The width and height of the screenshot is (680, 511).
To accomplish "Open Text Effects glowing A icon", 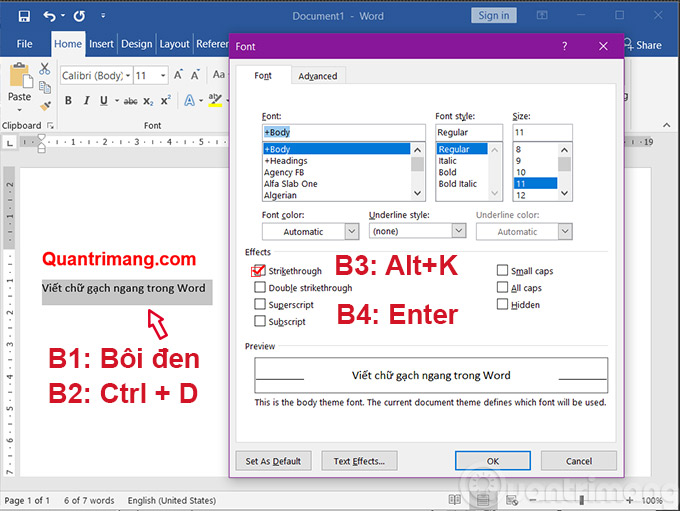I will (190, 101).
